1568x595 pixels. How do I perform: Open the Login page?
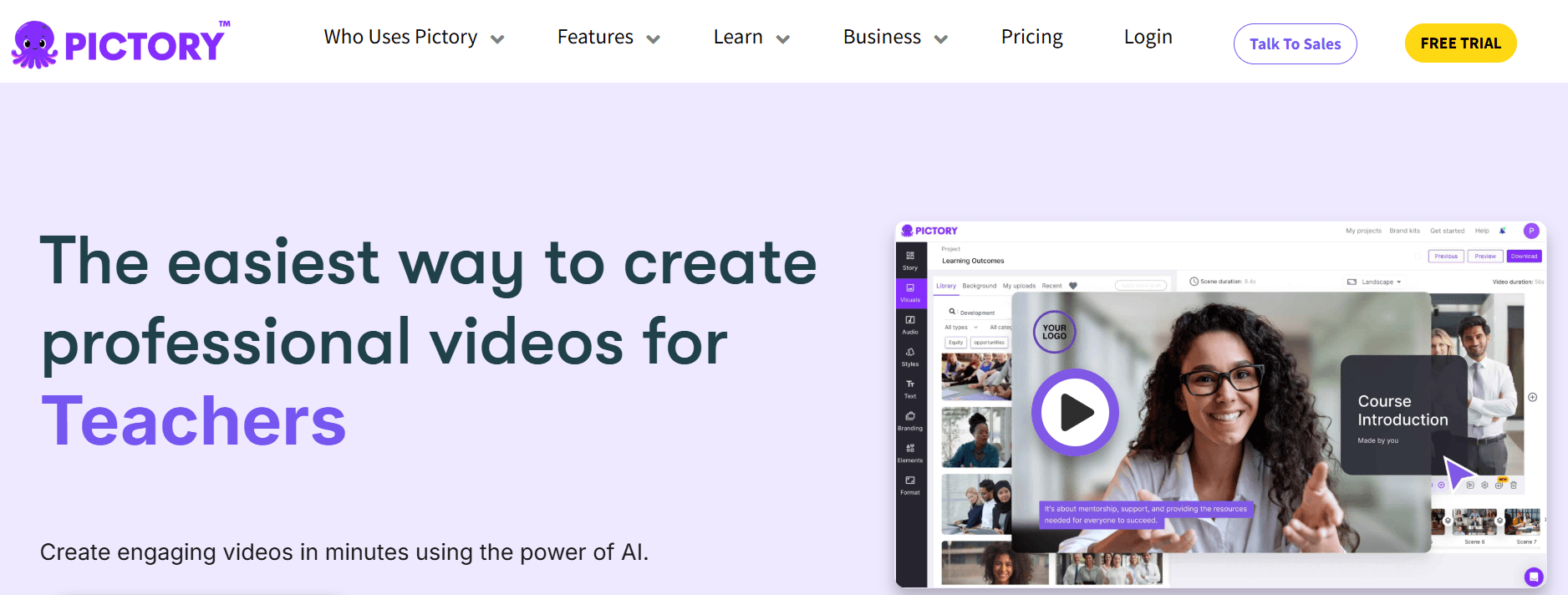point(1148,38)
